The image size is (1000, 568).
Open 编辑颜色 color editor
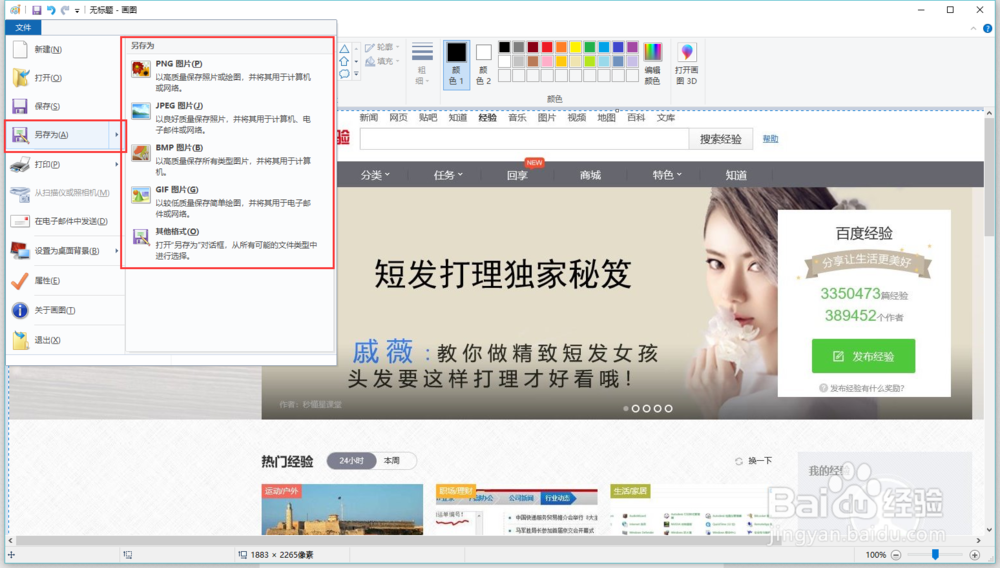(652, 64)
